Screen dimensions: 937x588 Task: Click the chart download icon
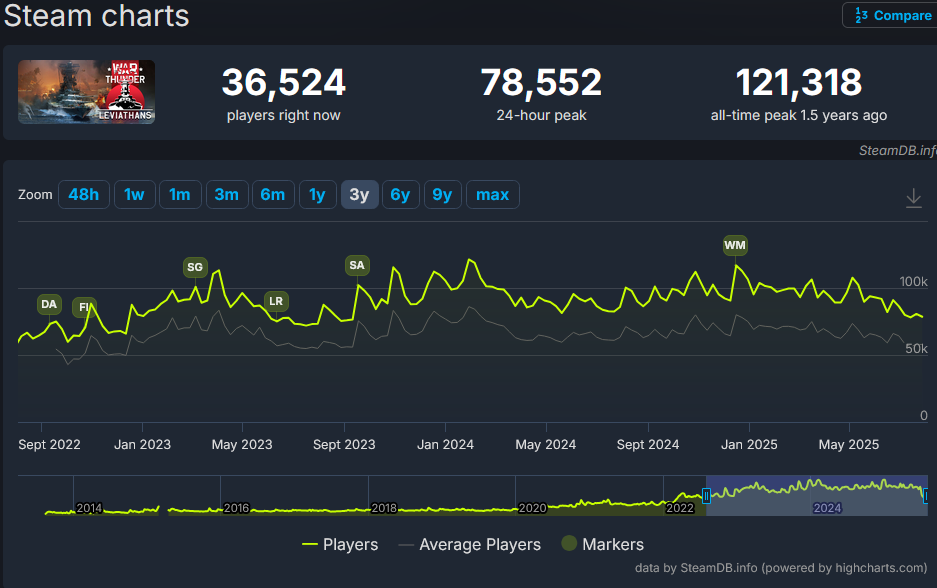pos(914,198)
